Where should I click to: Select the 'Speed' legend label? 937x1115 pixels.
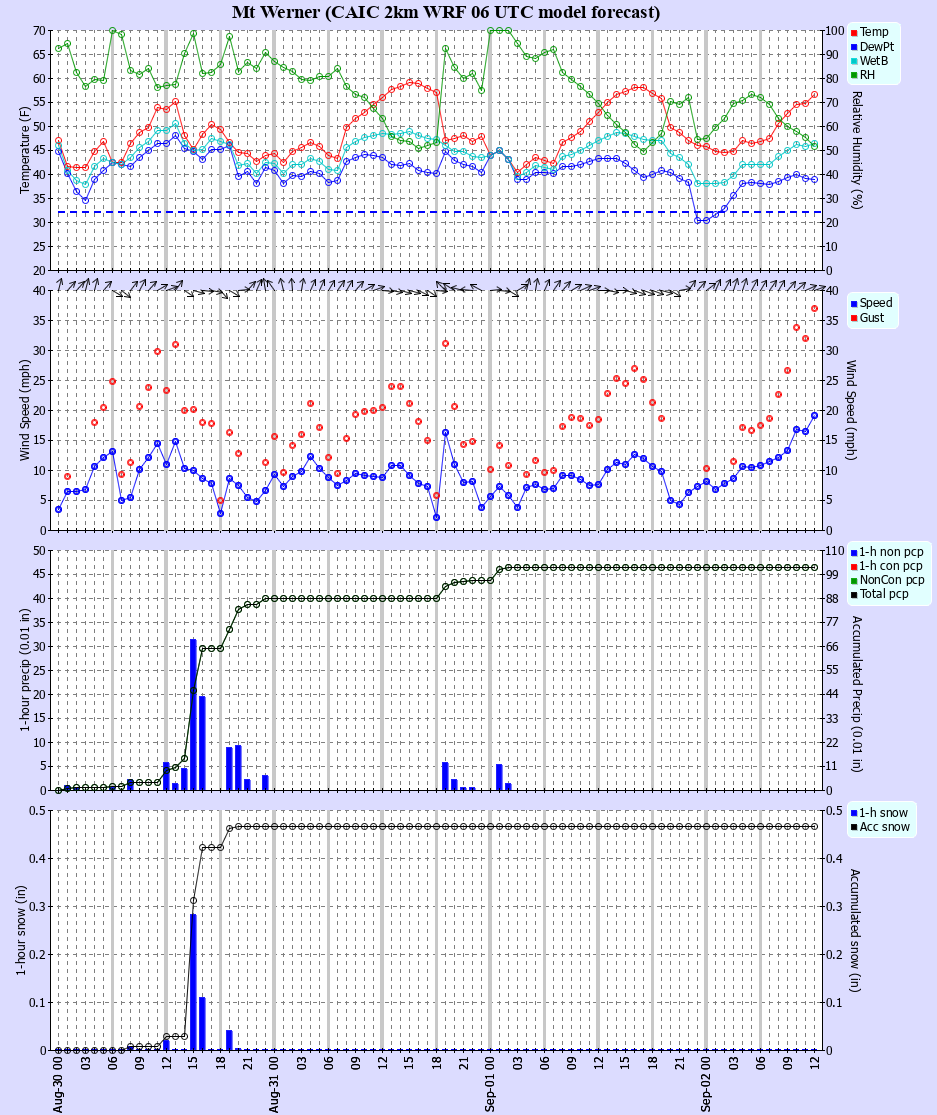tap(876, 303)
